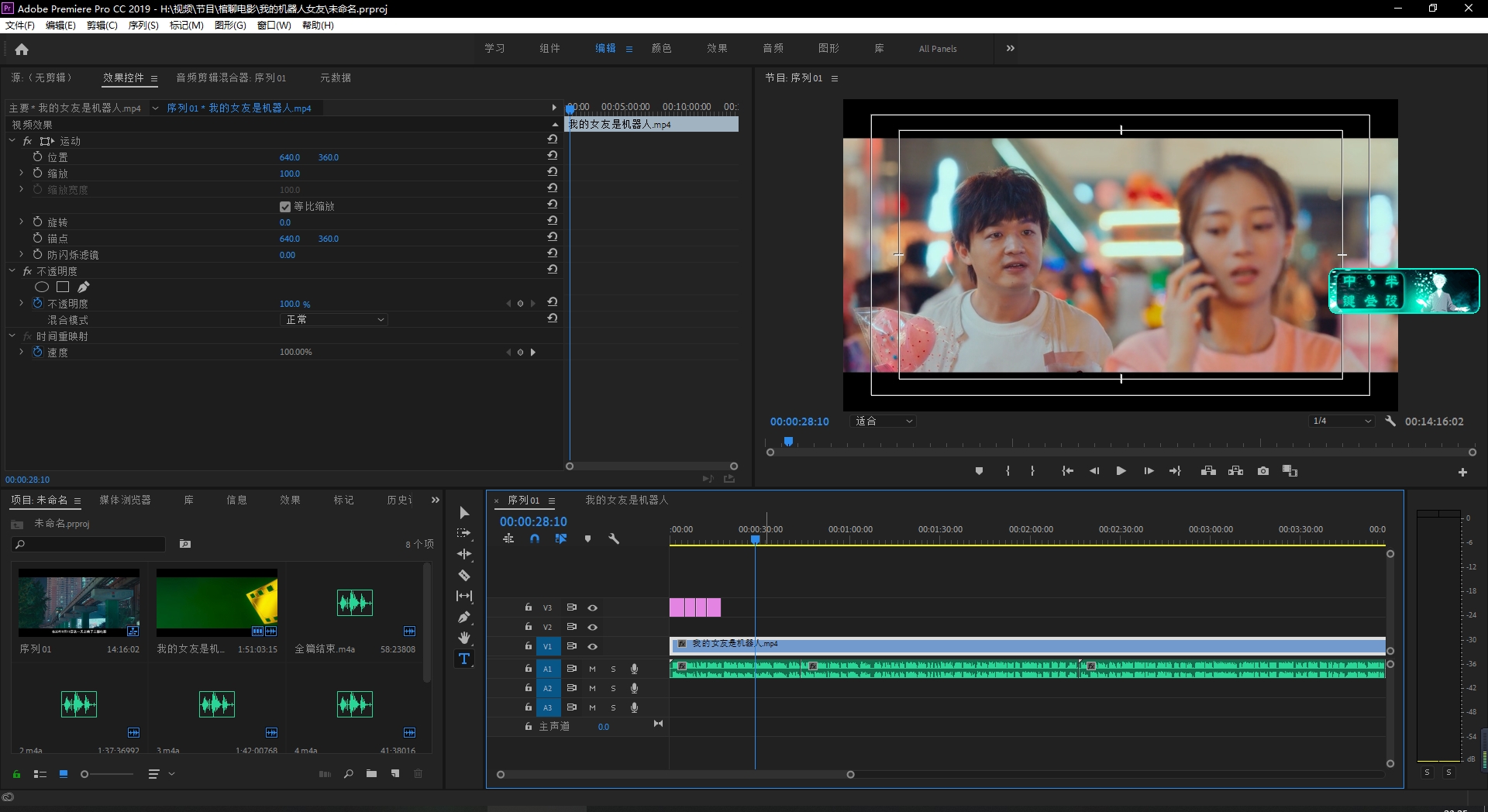The image size is (1488, 812).
Task: Switch Project panel to list view
Action: point(40,773)
